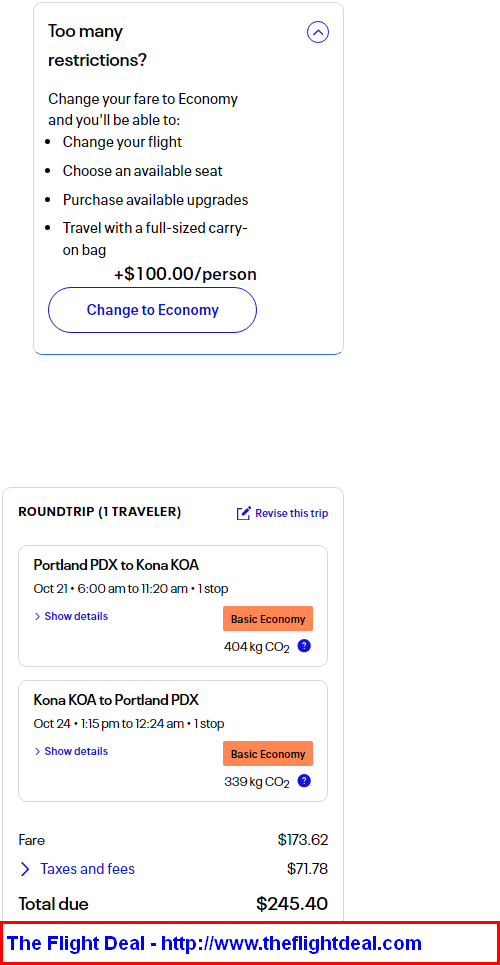This screenshot has width=500, height=965.
Task: Click the ROUNDTRIP (1 TRAVELER) heading
Action: click(x=100, y=512)
